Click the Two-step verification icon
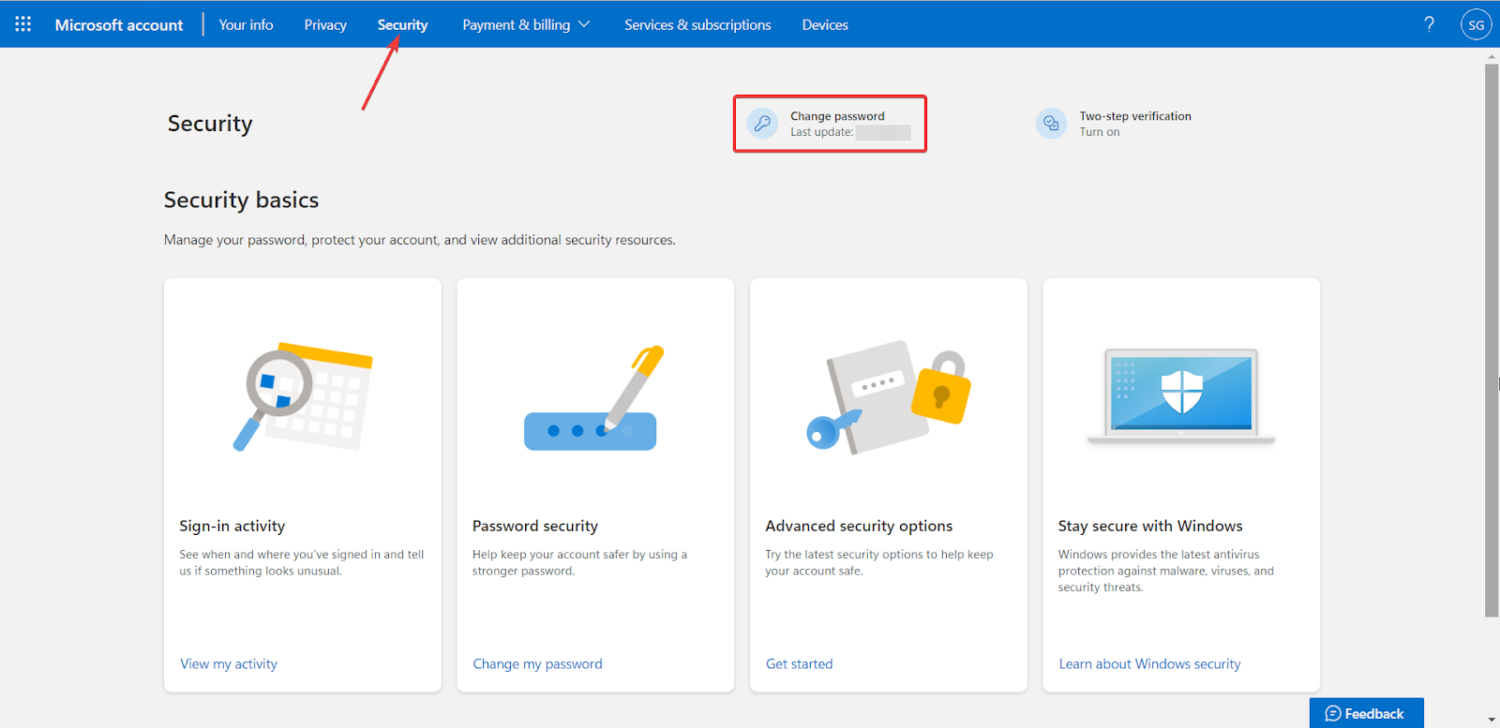Screen dimensions: 1500x728 click(1051, 124)
